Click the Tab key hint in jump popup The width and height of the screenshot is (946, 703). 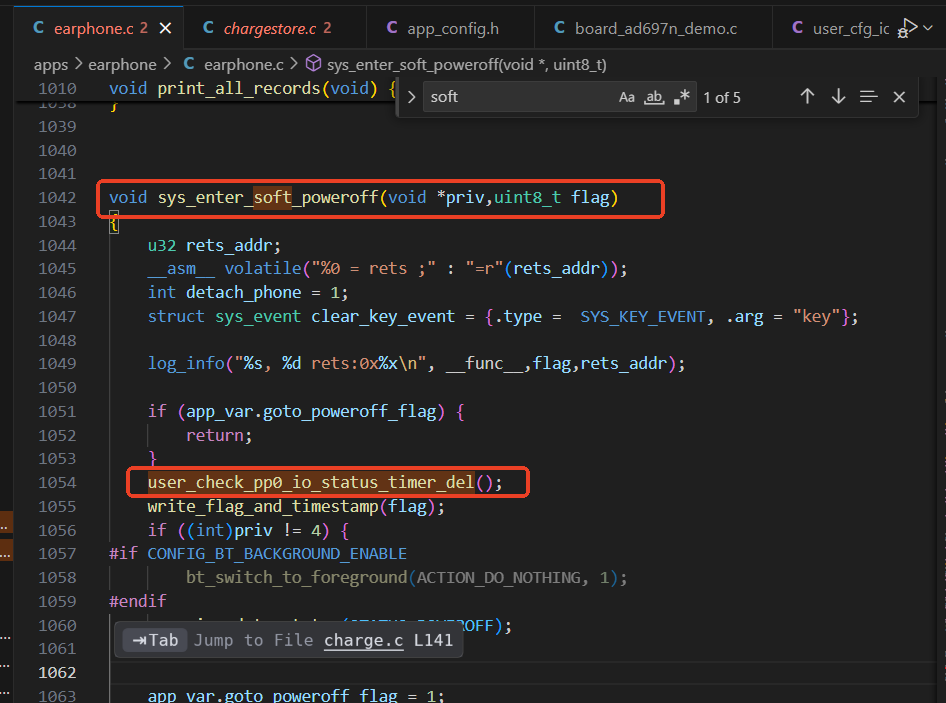pos(155,640)
